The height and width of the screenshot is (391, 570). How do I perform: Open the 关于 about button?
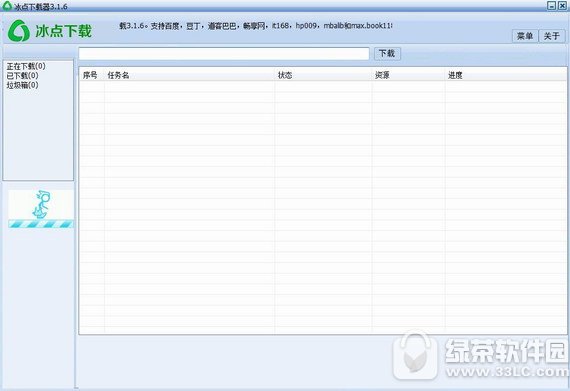[551, 36]
